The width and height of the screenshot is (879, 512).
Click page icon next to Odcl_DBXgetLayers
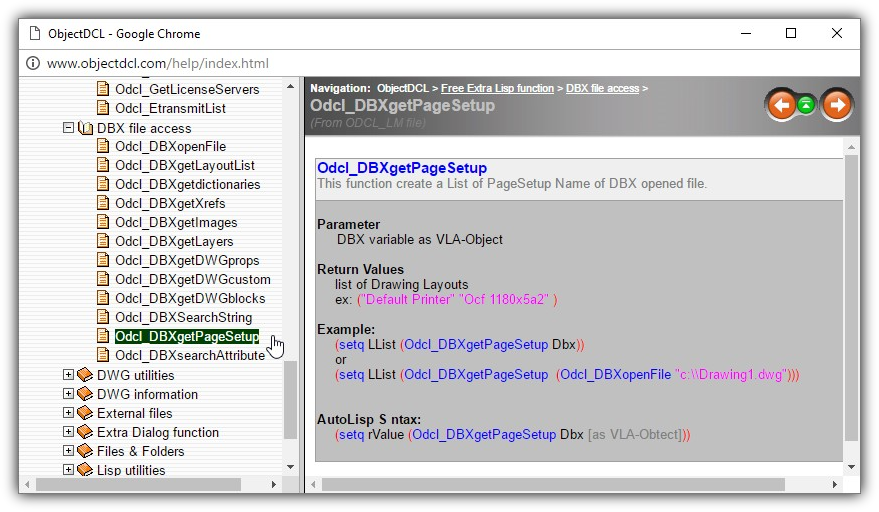coord(103,241)
